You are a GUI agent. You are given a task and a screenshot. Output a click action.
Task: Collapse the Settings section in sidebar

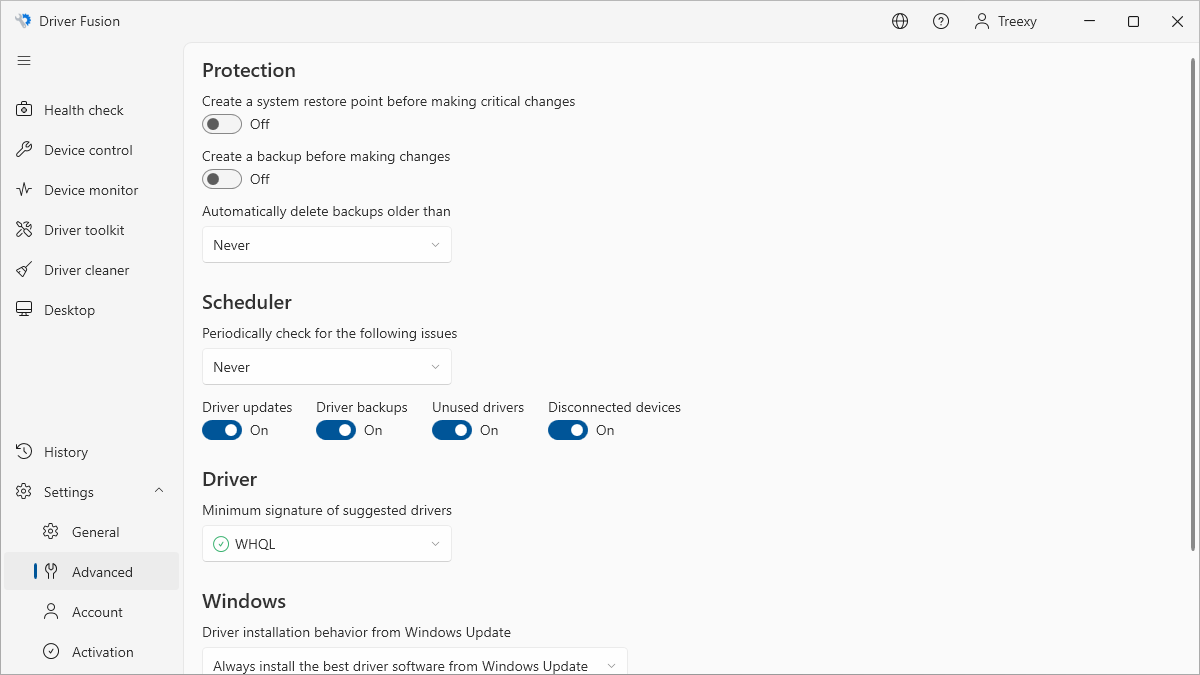click(x=158, y=491)
